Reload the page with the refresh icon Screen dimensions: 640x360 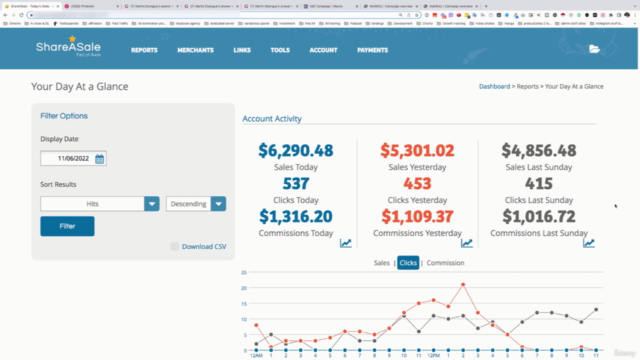click(x=21, y=15)
